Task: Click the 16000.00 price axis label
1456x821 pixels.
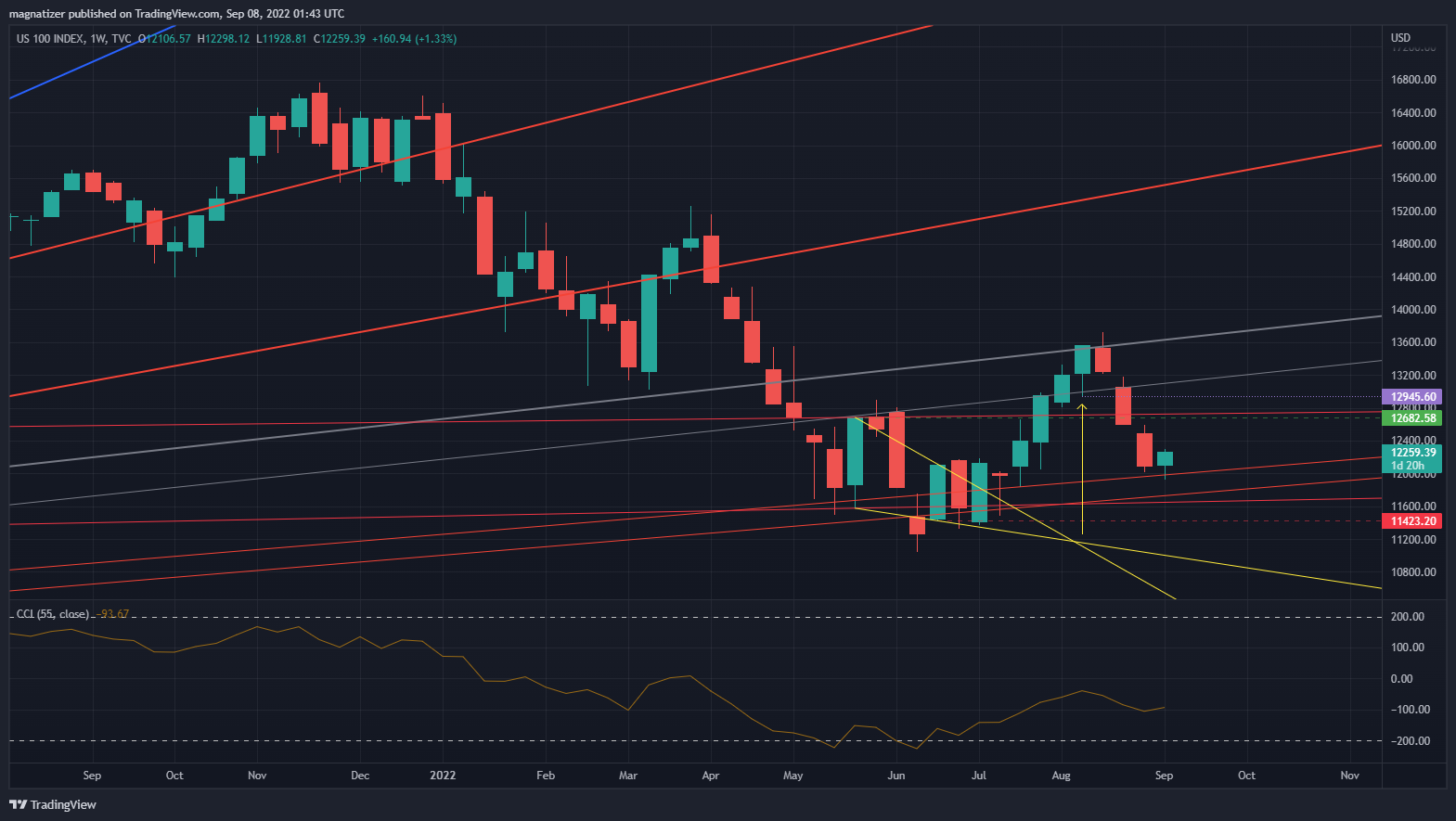Action: pyautogui.click(x=1413, y=146)
